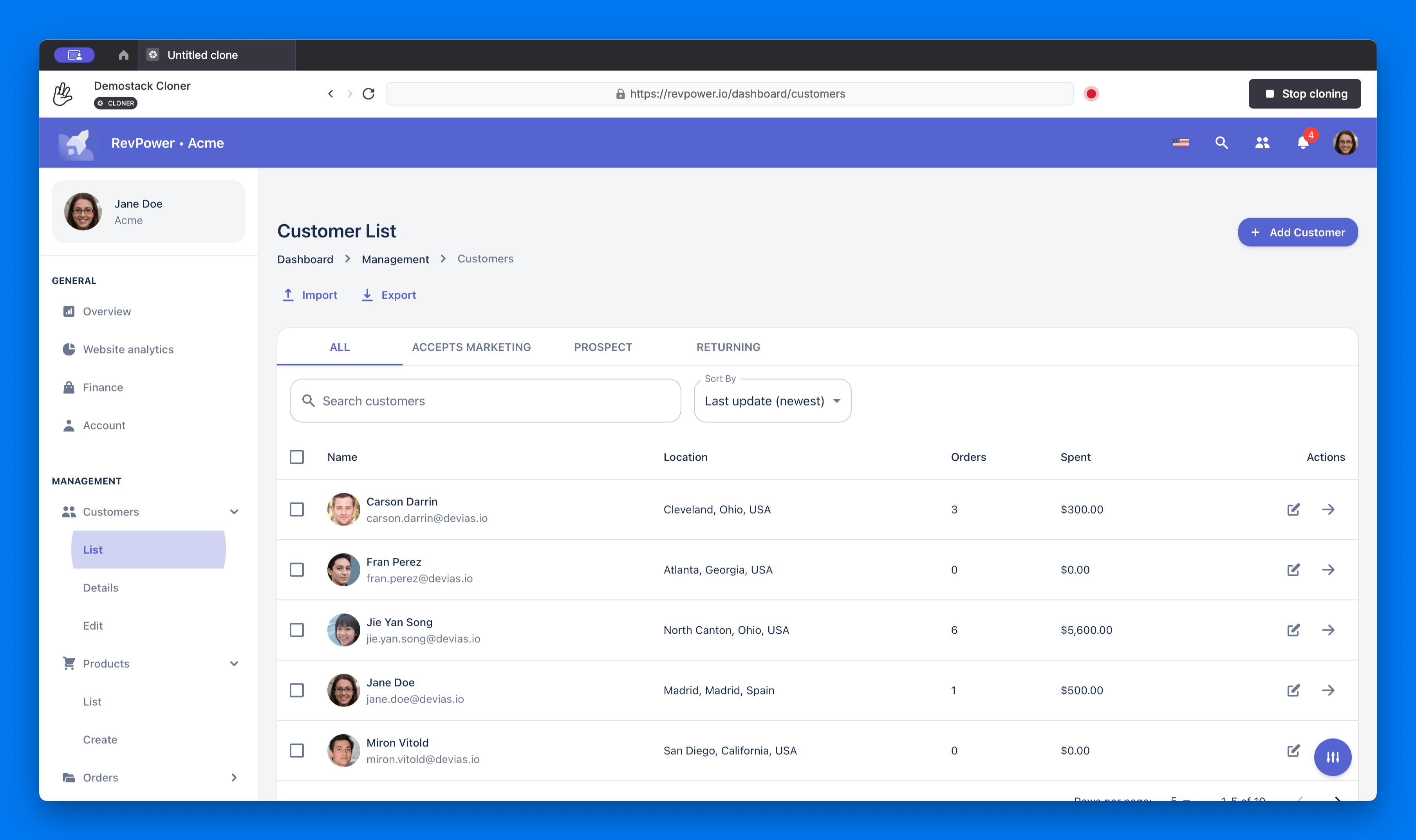Open contacts people icon in header

pos(1262,142)
